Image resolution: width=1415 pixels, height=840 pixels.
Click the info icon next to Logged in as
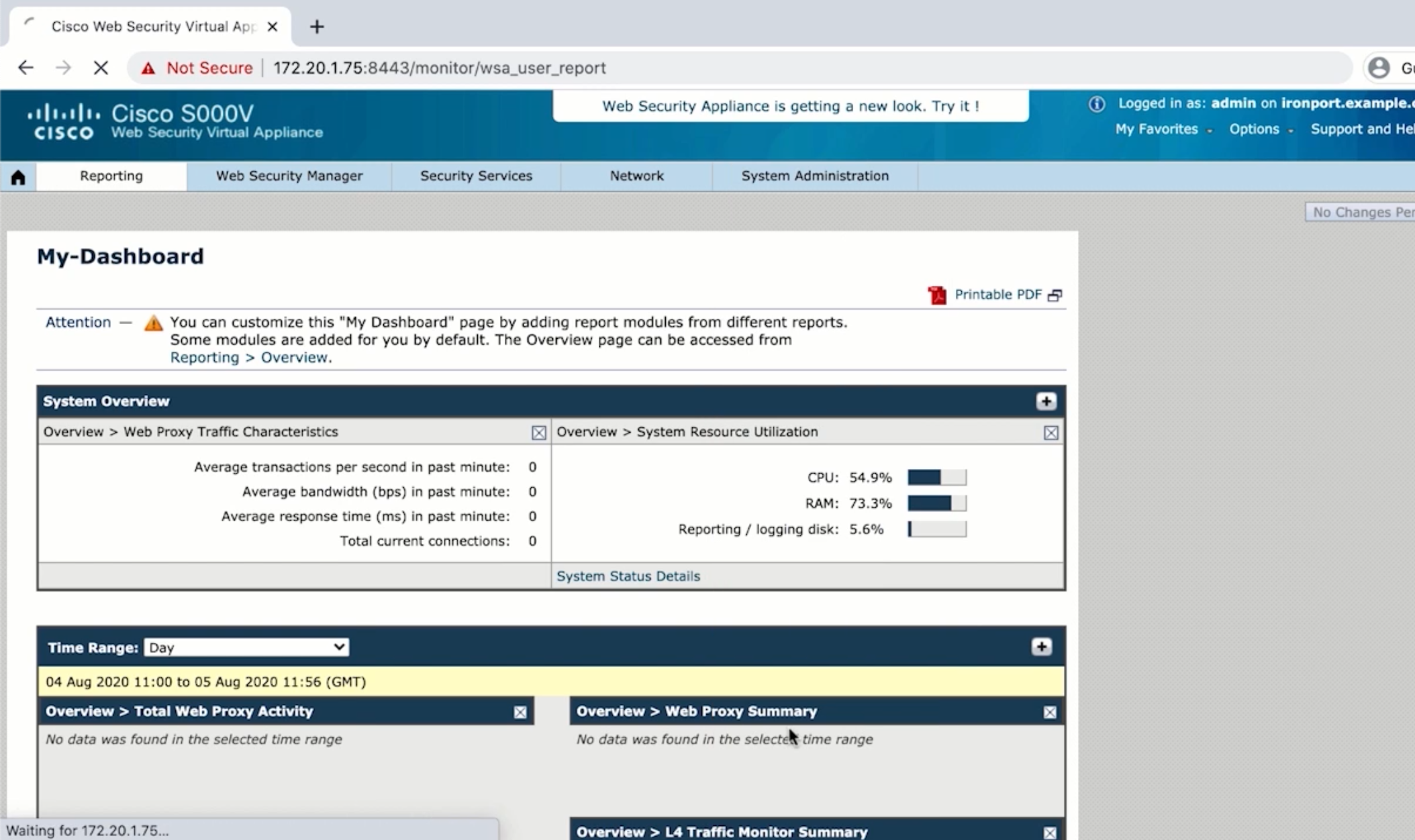click(x=1097, y=104)
